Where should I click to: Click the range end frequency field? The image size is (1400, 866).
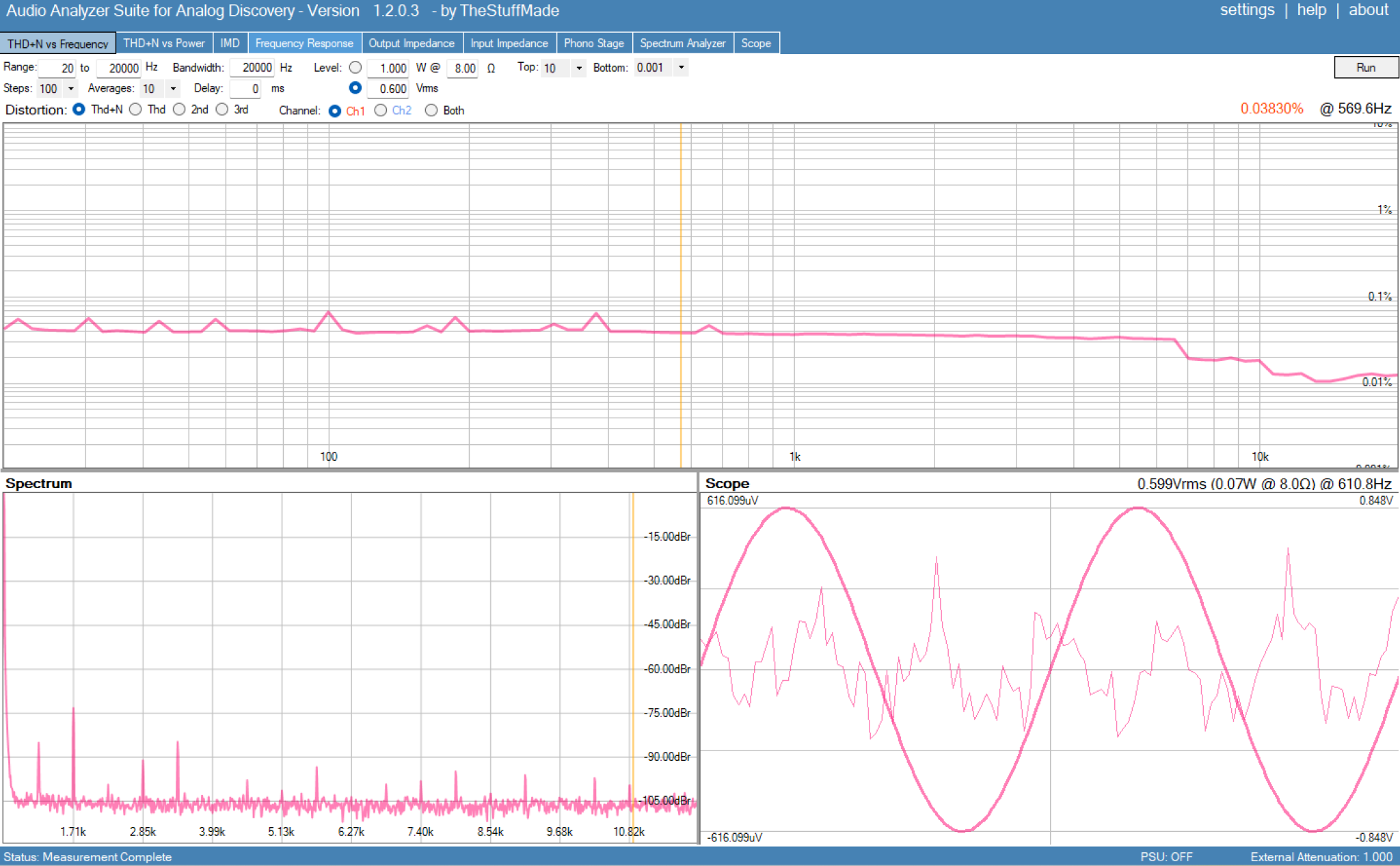click(x=119, y=68)
